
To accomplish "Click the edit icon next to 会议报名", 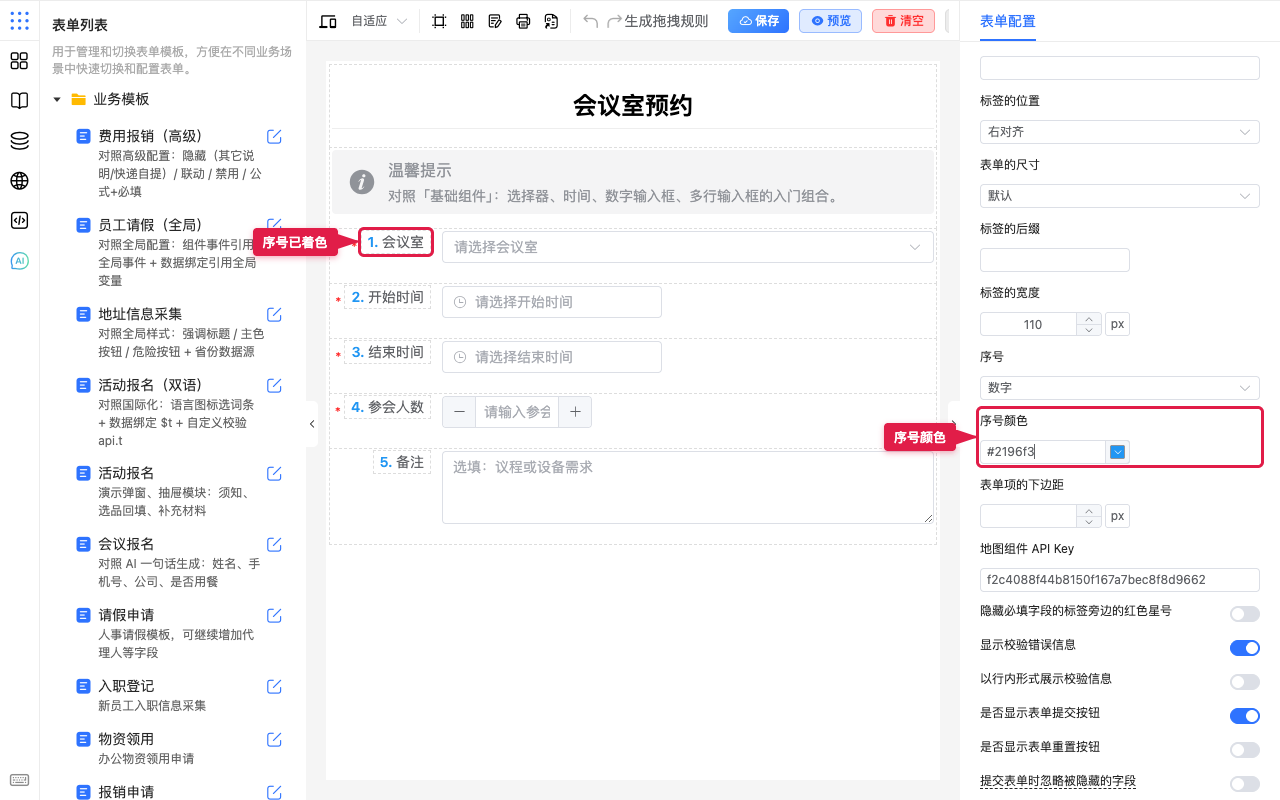I will click(x=274, y=545).
